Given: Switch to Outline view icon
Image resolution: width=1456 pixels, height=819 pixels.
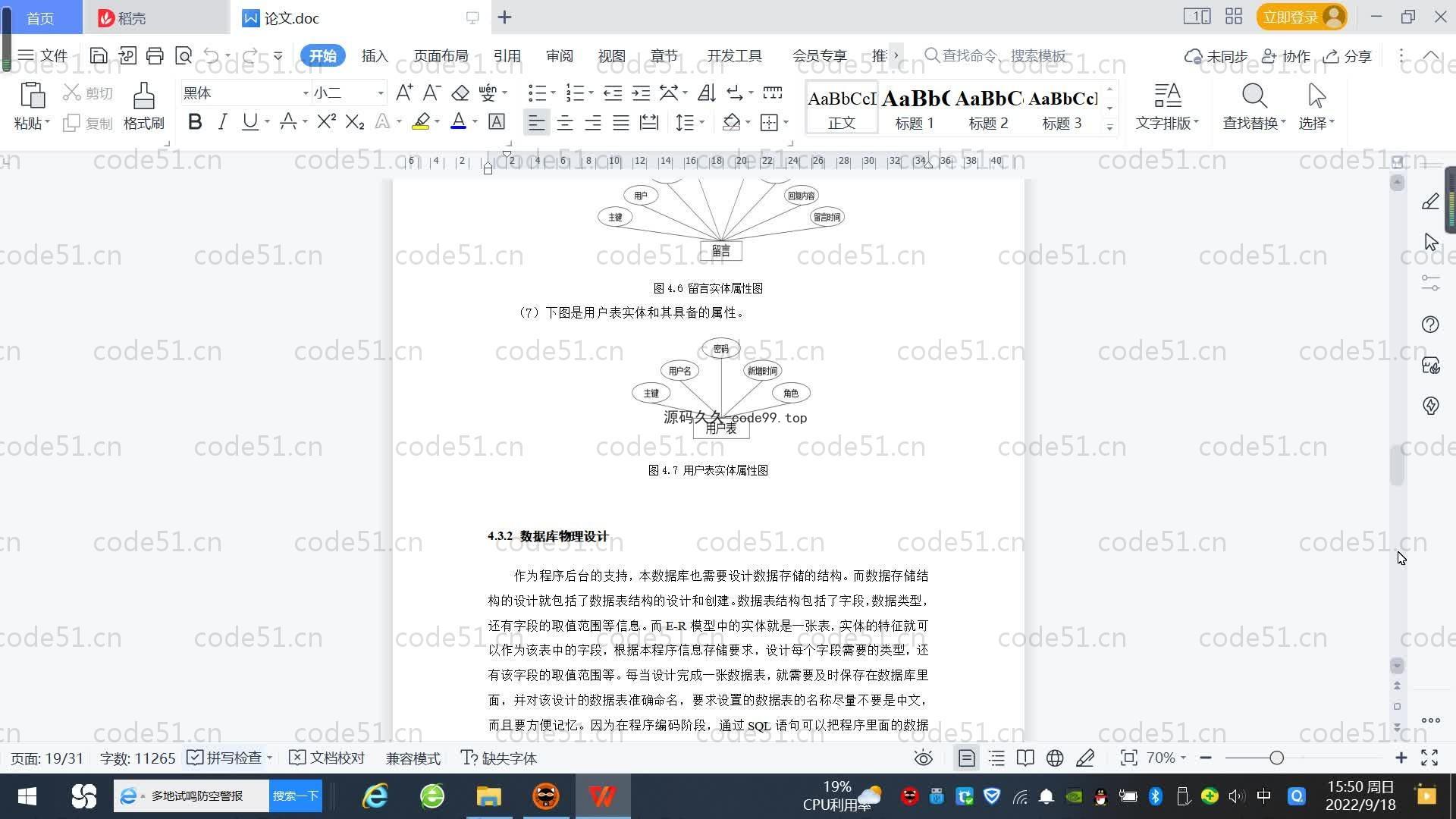Looking at the screenshot, I should pos(996,758).
